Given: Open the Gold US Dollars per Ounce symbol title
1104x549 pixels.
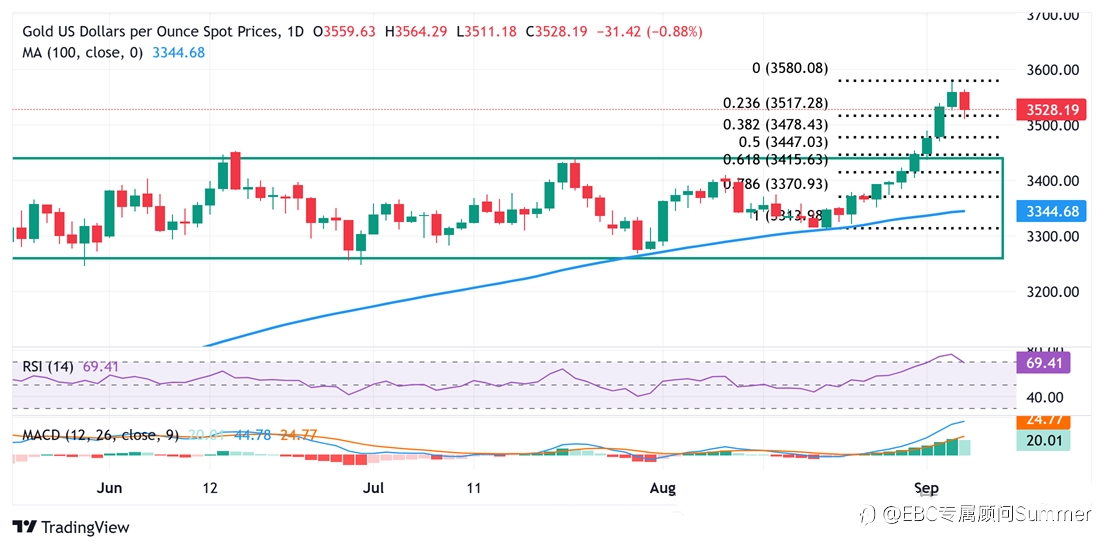Looking at the screenshot, I should tap(151, 32).
